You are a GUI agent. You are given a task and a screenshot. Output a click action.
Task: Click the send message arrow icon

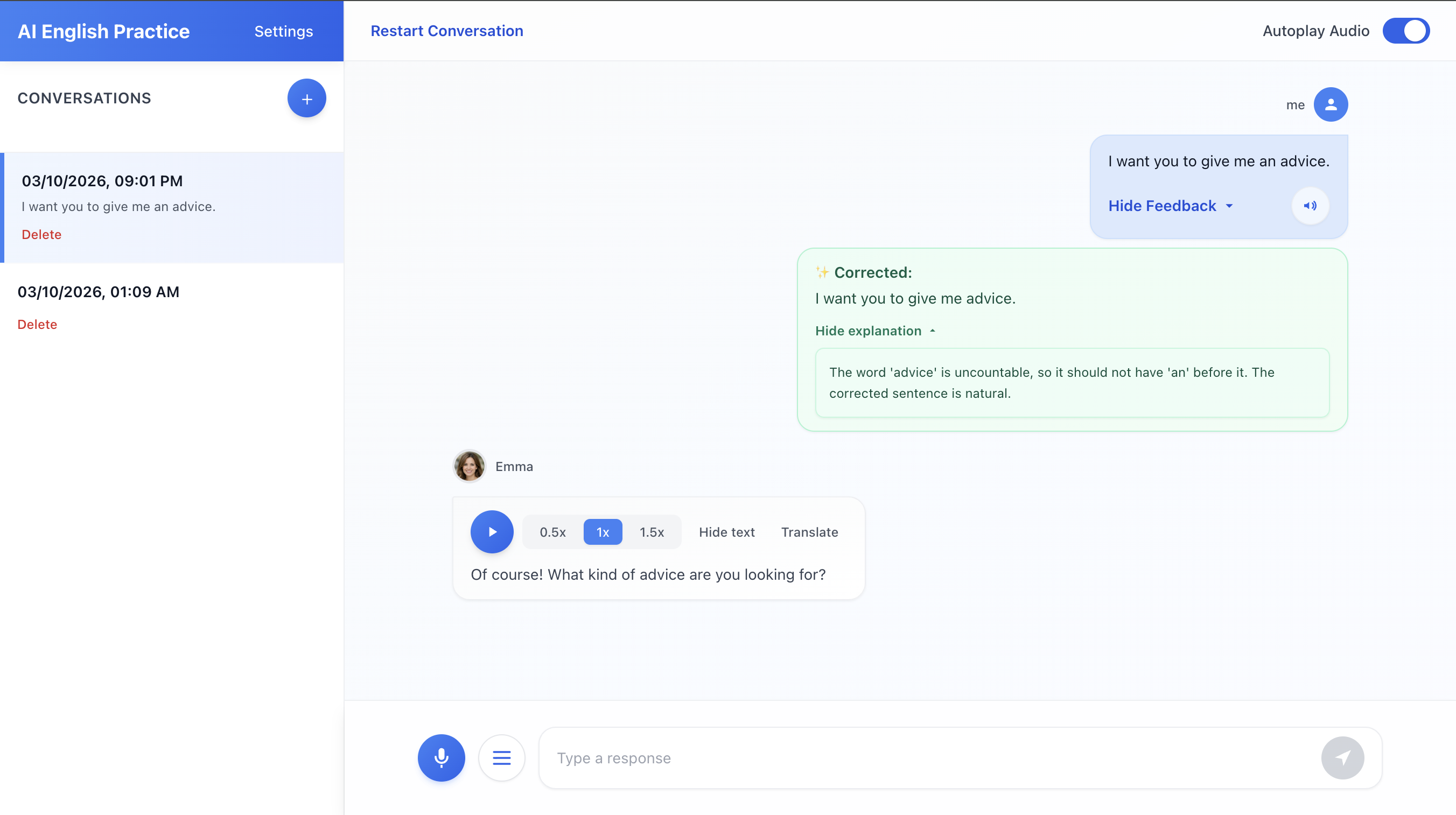pyautogui.click(x=1342, y=757)
